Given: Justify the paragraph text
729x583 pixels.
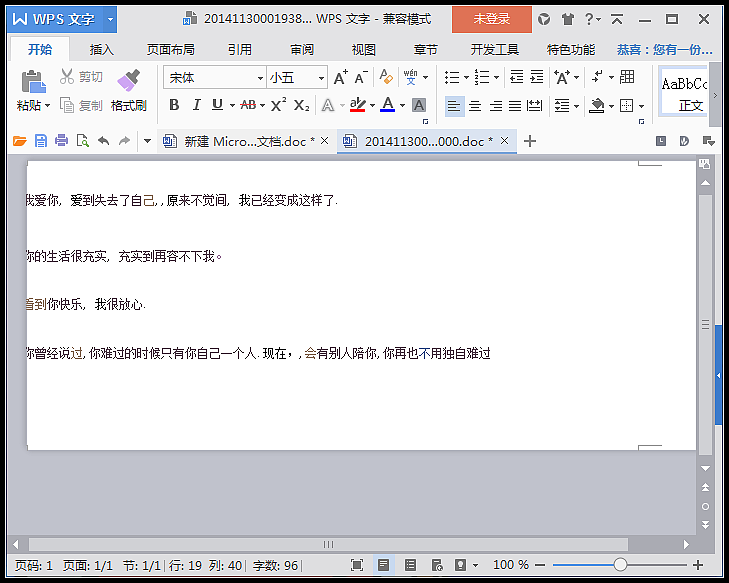Looking at the screenshot, I should [515, 106].
